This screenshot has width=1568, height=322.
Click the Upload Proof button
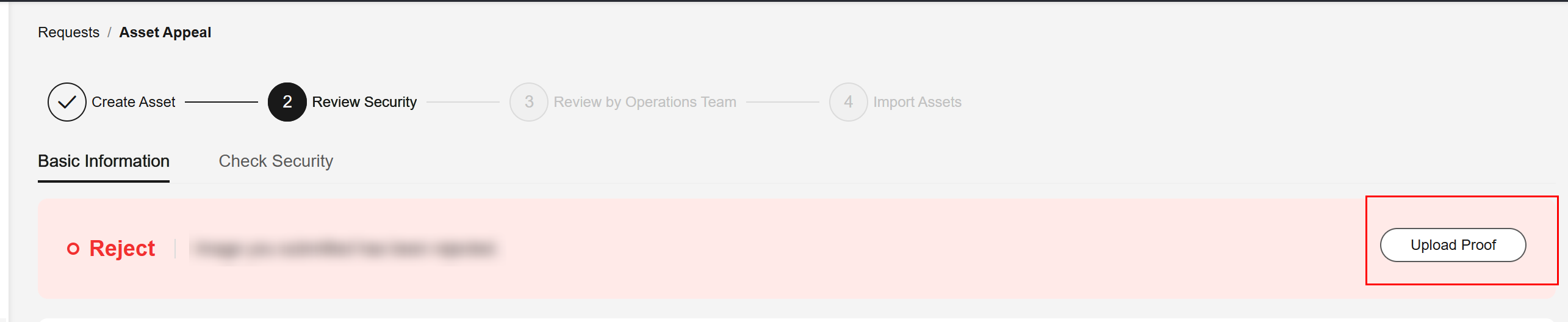pyautogui.click(x=1453, y=245)
